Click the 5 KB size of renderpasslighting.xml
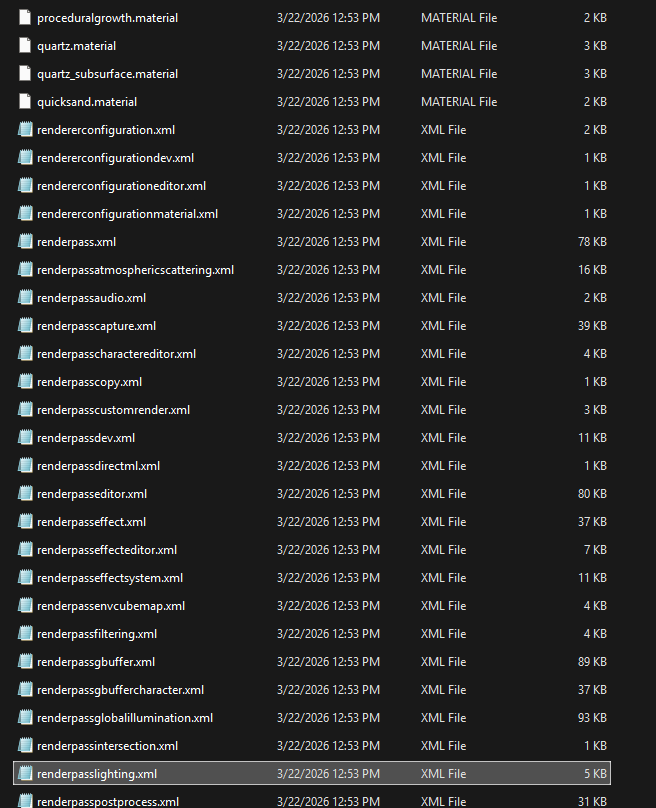656x808 pixels. click(x=595, y=773)
